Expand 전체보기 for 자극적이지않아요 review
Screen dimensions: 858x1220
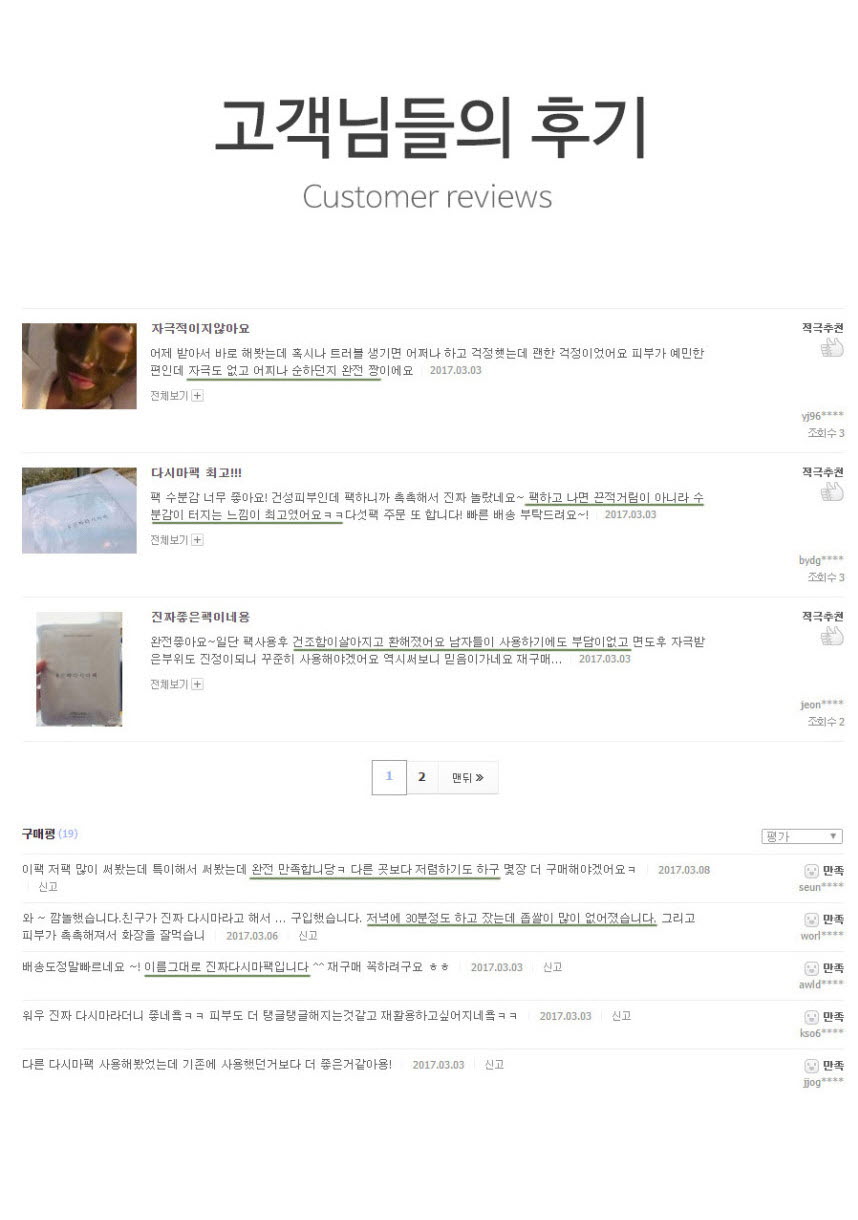tap(177, 396)
